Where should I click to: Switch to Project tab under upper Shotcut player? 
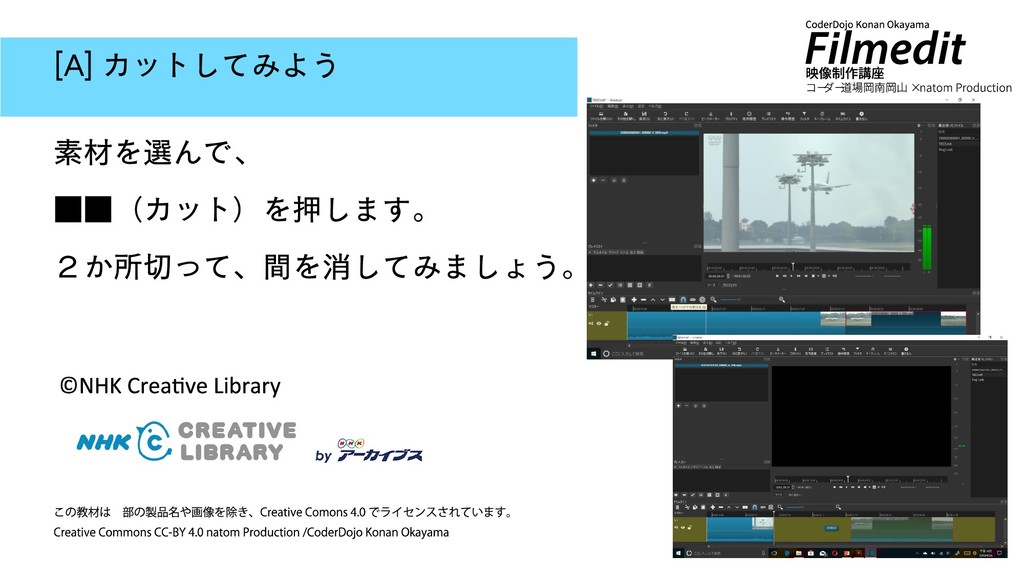coord(729,285)
